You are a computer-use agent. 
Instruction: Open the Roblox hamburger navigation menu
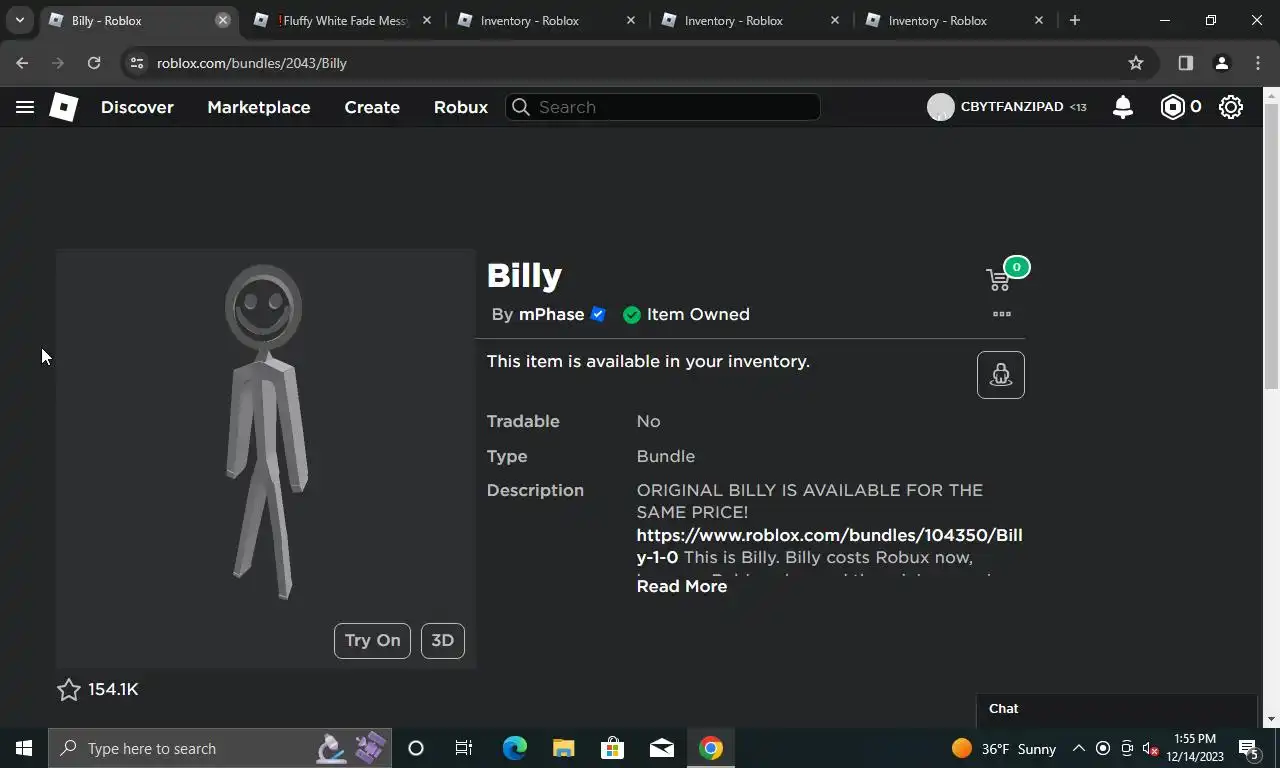point(25,107)
